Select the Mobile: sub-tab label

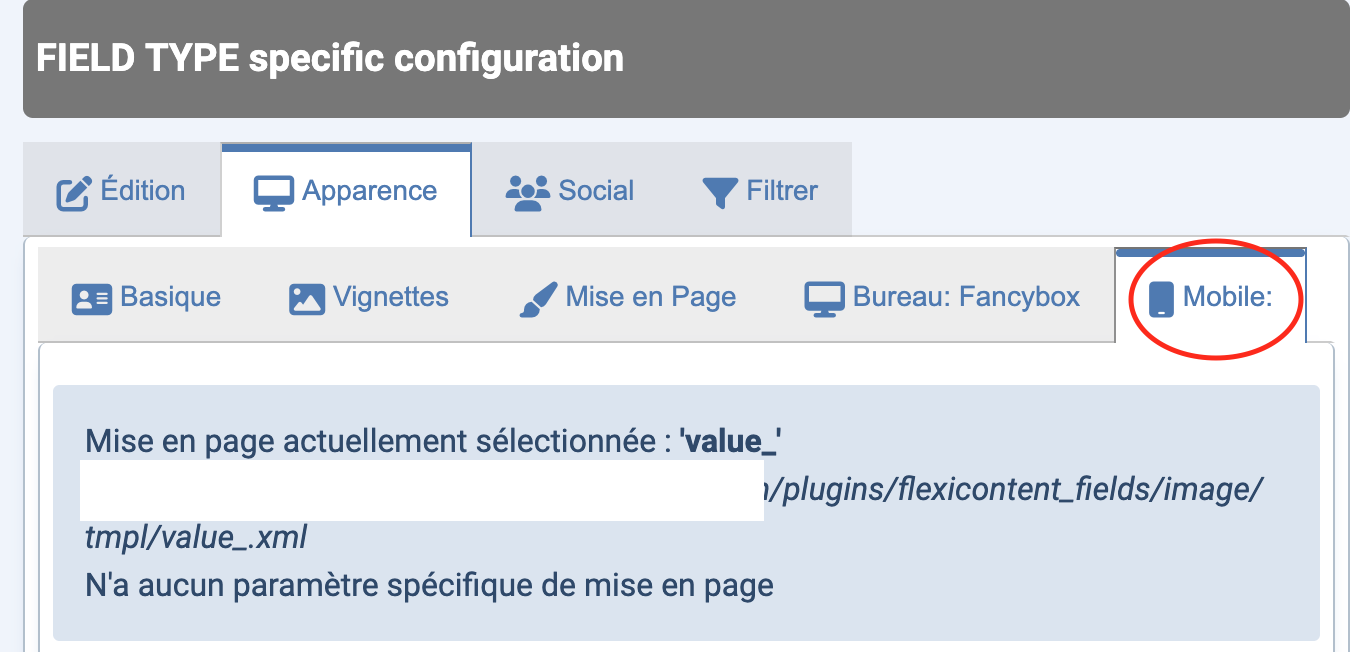1227,297
